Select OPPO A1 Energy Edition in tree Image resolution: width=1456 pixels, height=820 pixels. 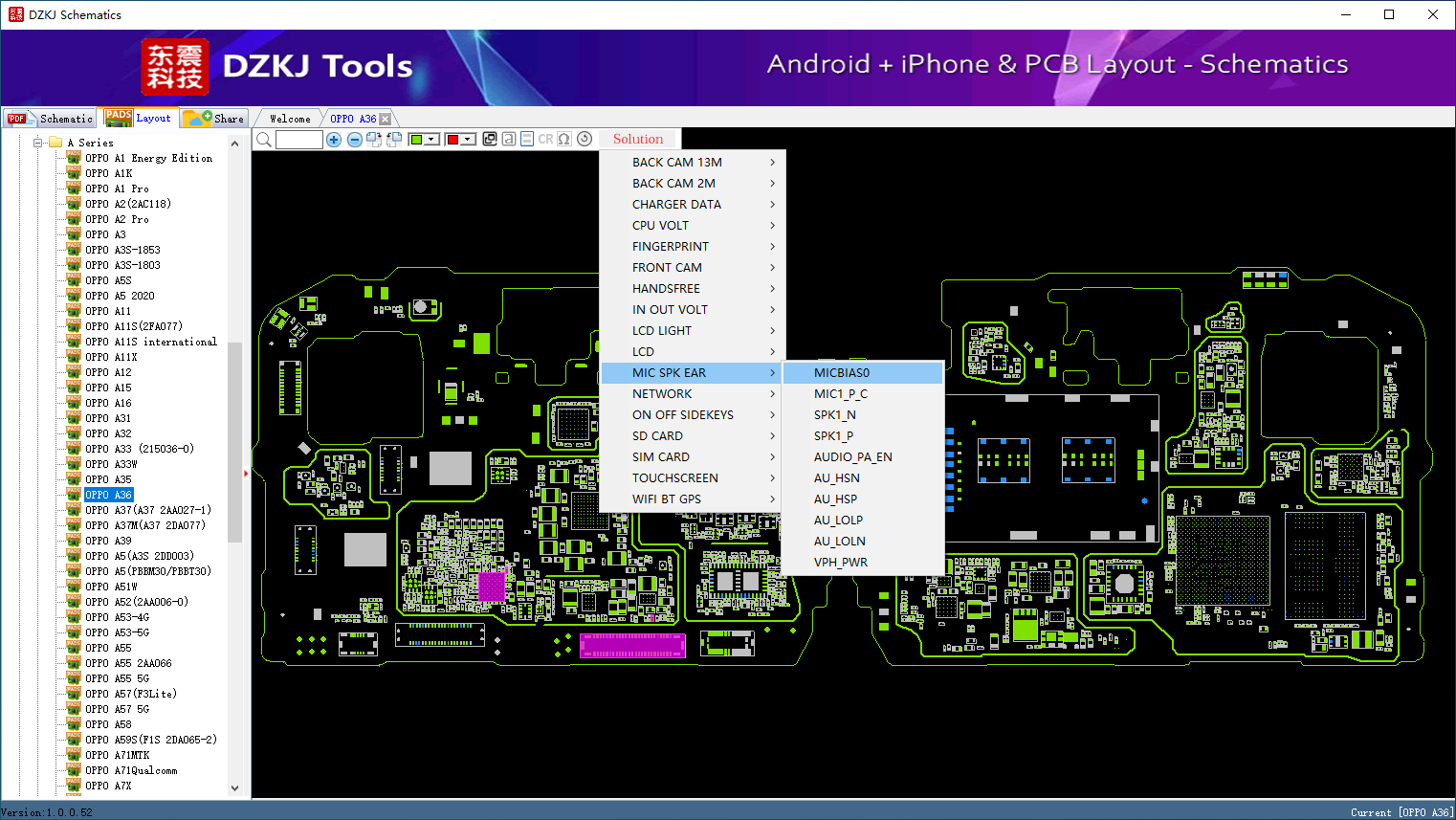[148, 158]
